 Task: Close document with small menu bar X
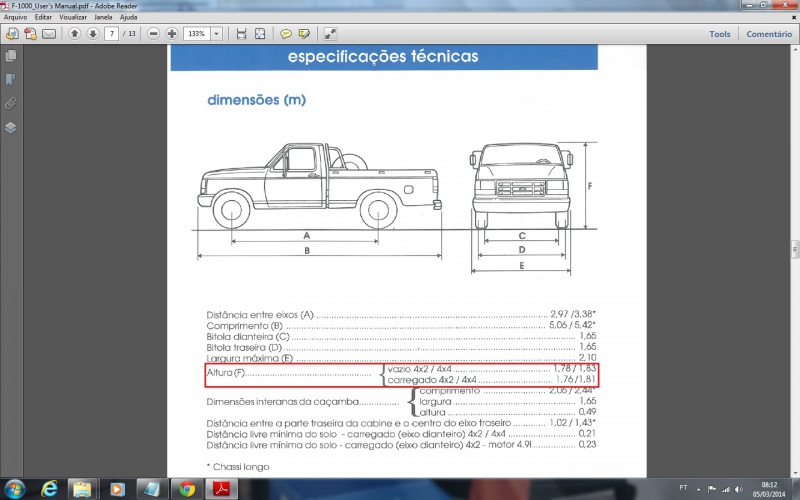point(794,17)
